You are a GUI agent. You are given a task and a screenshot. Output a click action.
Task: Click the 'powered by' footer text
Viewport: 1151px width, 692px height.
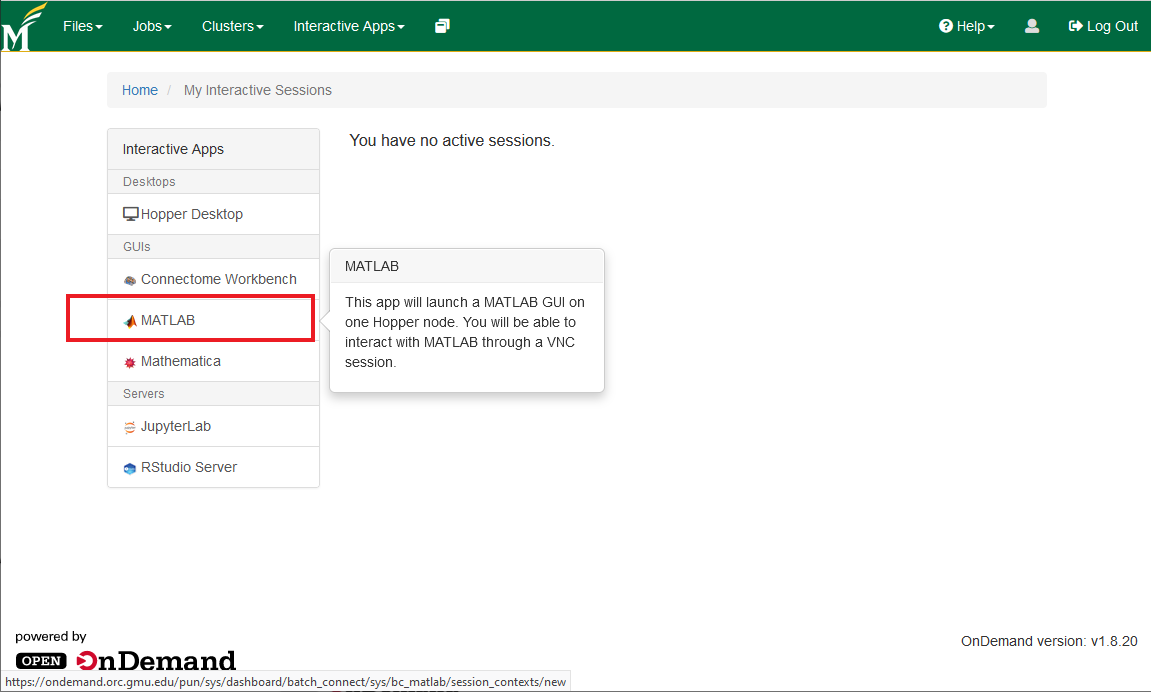click(51, 636)
